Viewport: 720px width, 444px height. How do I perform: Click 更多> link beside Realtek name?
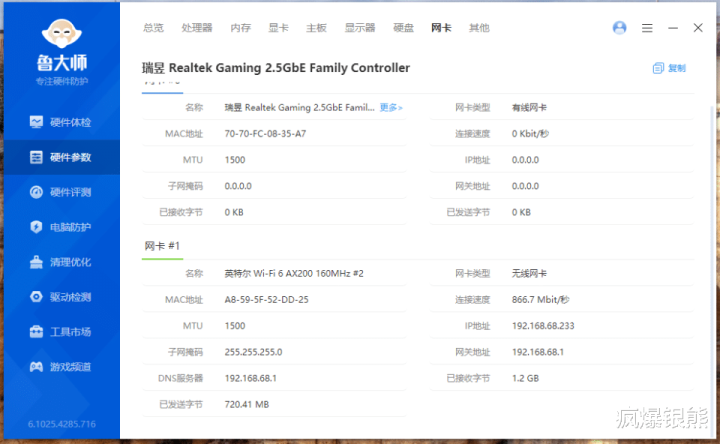tap(391, 107)
